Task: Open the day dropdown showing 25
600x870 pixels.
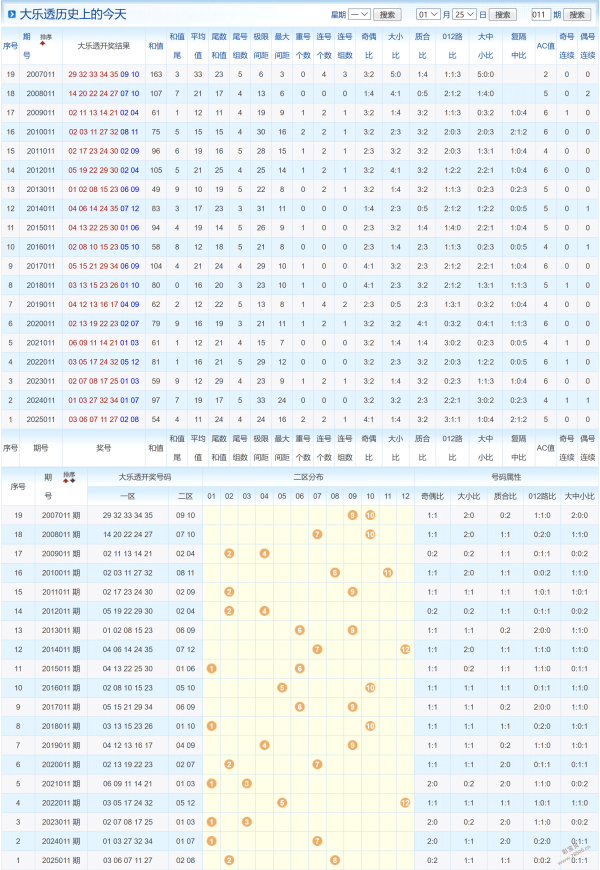Action: click(x=464, y=15)
